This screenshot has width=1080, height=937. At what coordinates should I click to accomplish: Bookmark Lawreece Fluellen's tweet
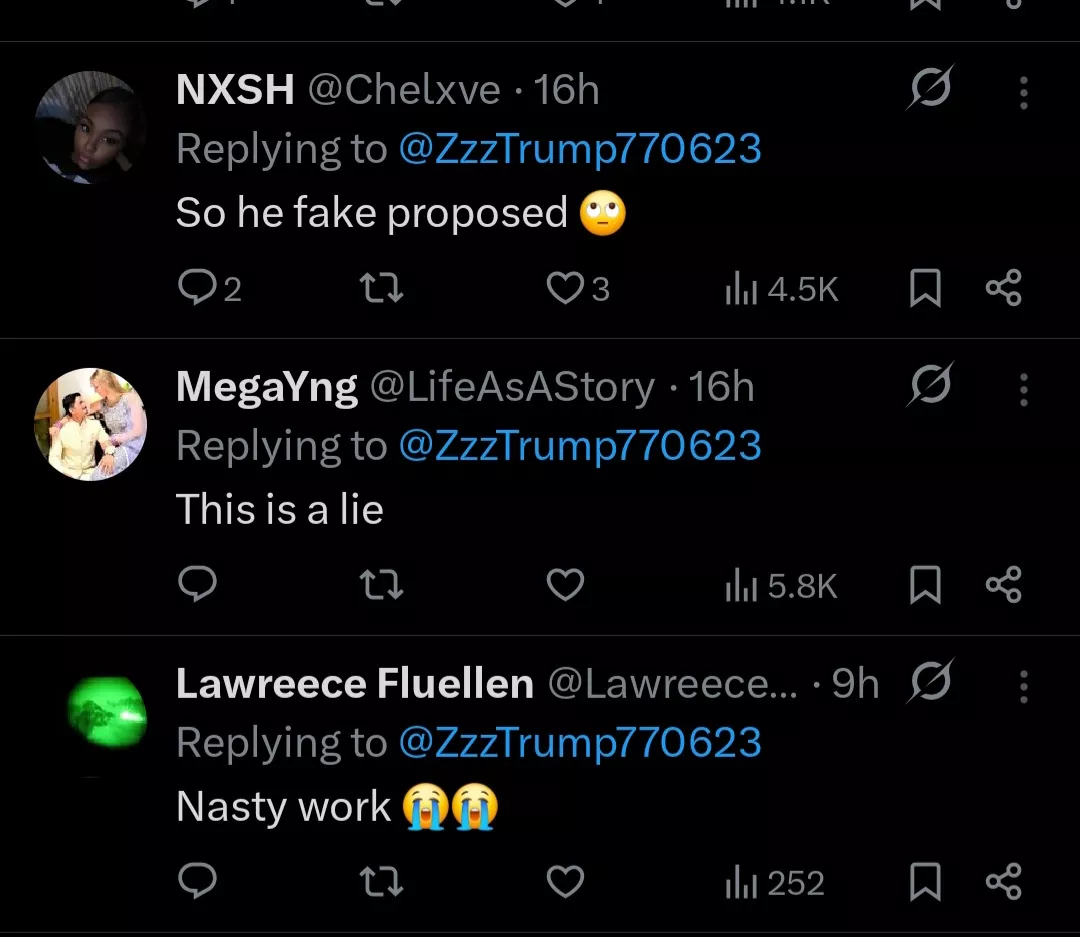click(925, 882)
